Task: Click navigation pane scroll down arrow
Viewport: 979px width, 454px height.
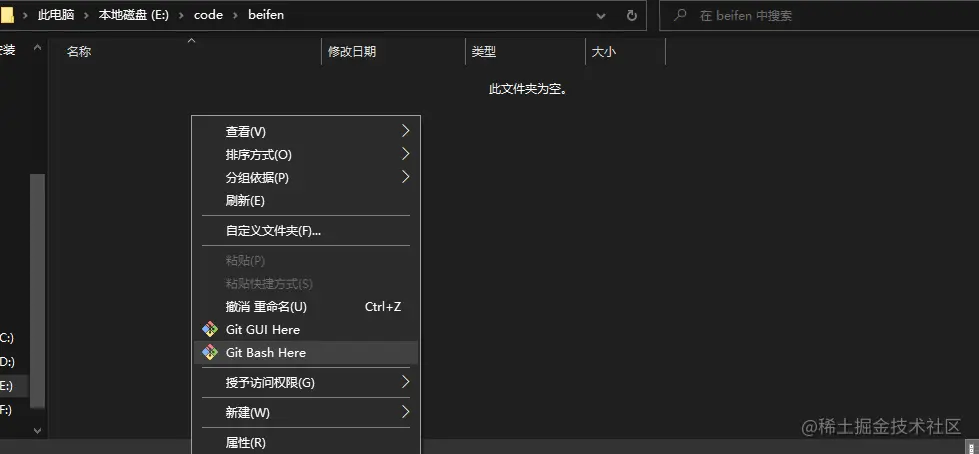Action: click(x=37, y=430)
